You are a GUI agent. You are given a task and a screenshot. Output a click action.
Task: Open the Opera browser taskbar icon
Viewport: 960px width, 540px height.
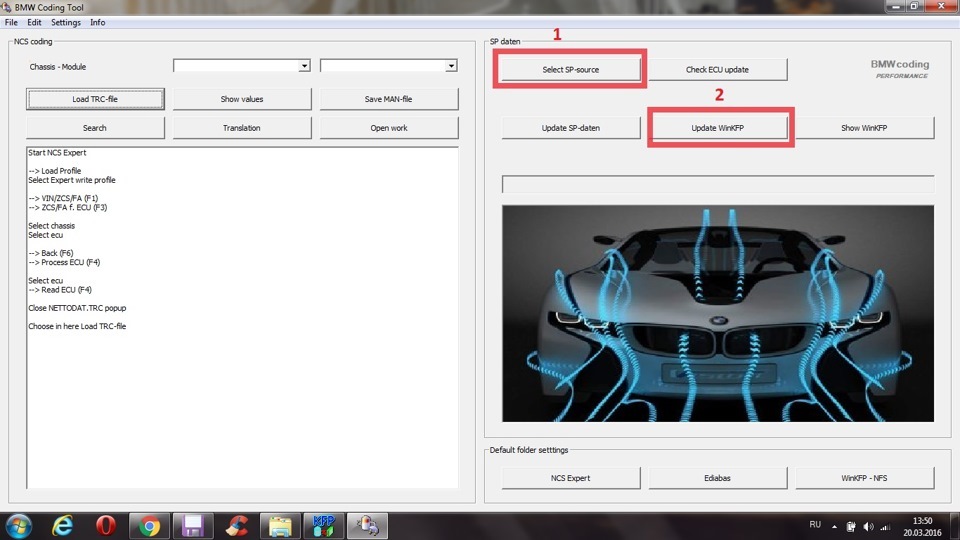pos(106,525)
